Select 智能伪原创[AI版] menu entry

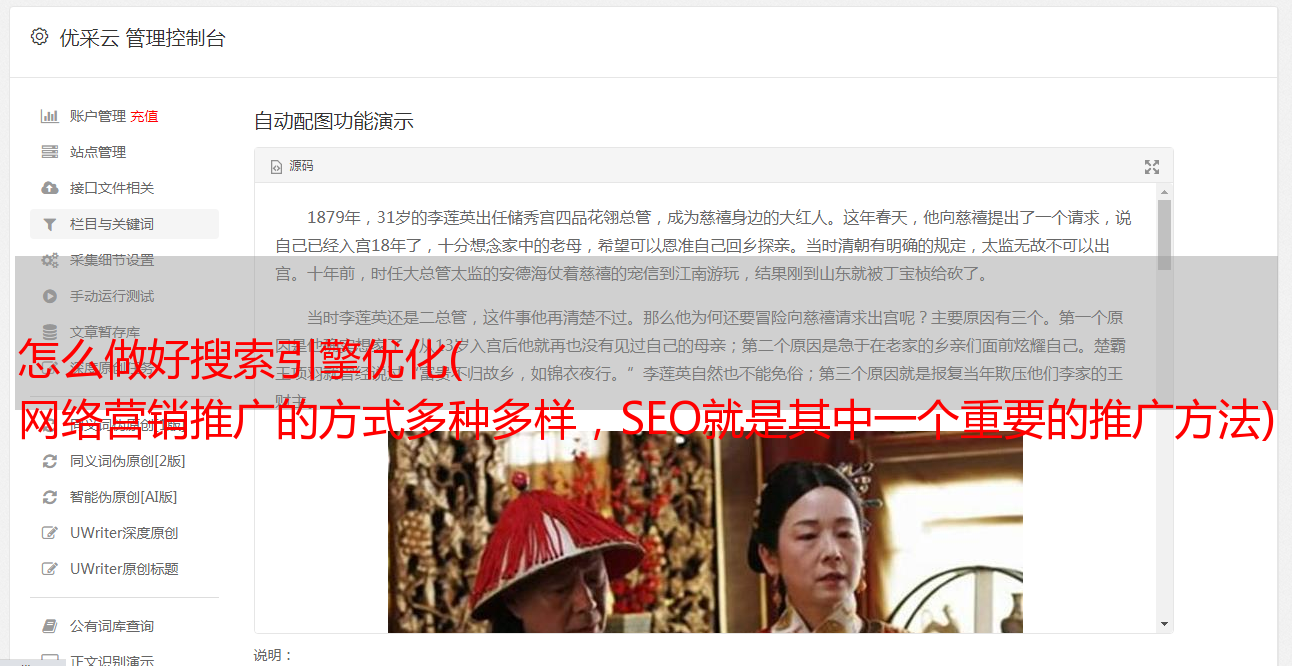point(124,497)
